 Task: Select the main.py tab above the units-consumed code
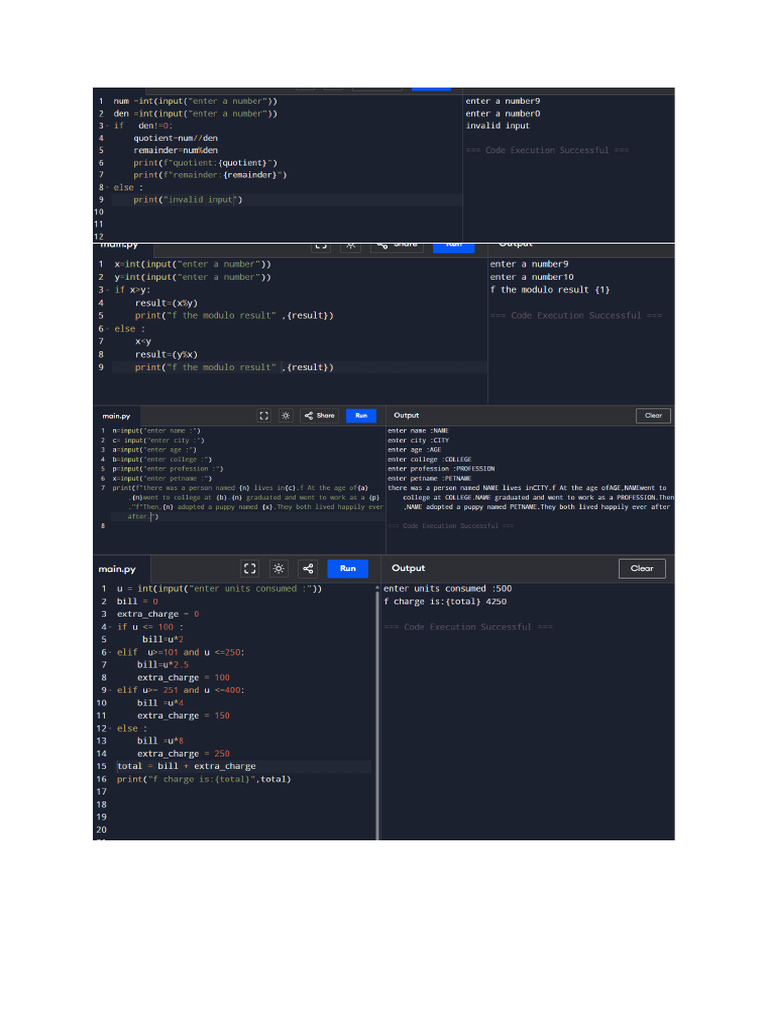pos(118,569)
